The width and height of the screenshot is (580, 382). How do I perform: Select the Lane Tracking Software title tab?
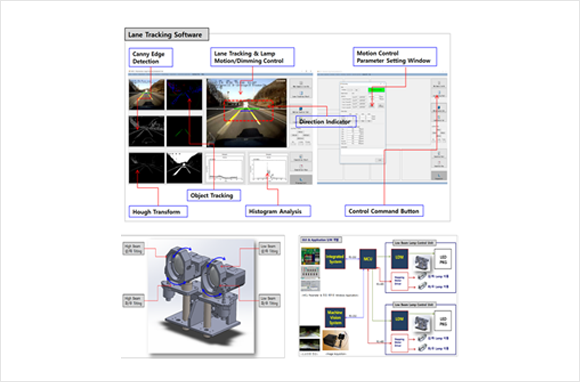(x=166, y=34)
